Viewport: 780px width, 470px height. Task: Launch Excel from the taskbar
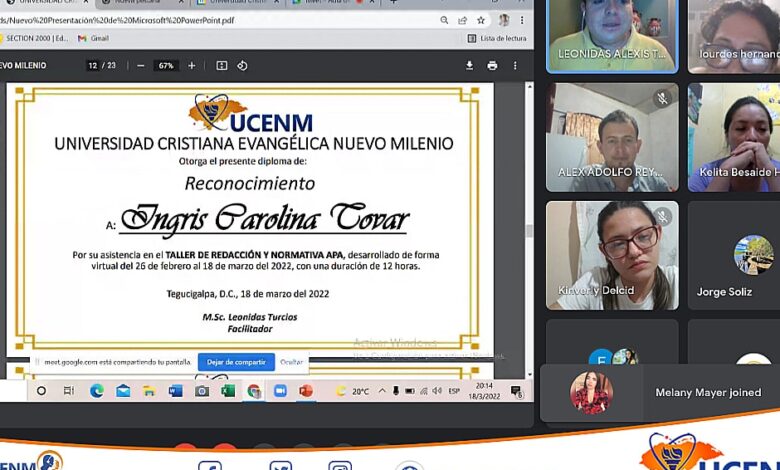[228, 391]
